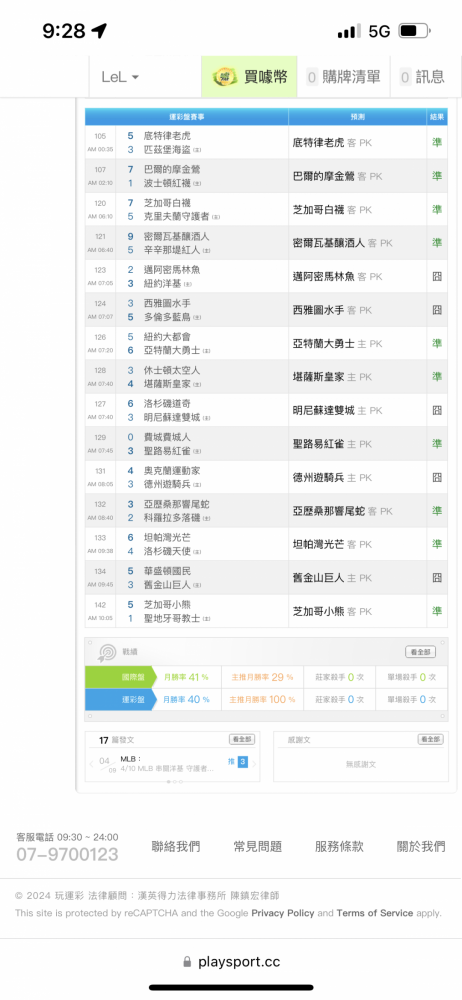
Task: Go to next post with right arrow
Action: 254,763
